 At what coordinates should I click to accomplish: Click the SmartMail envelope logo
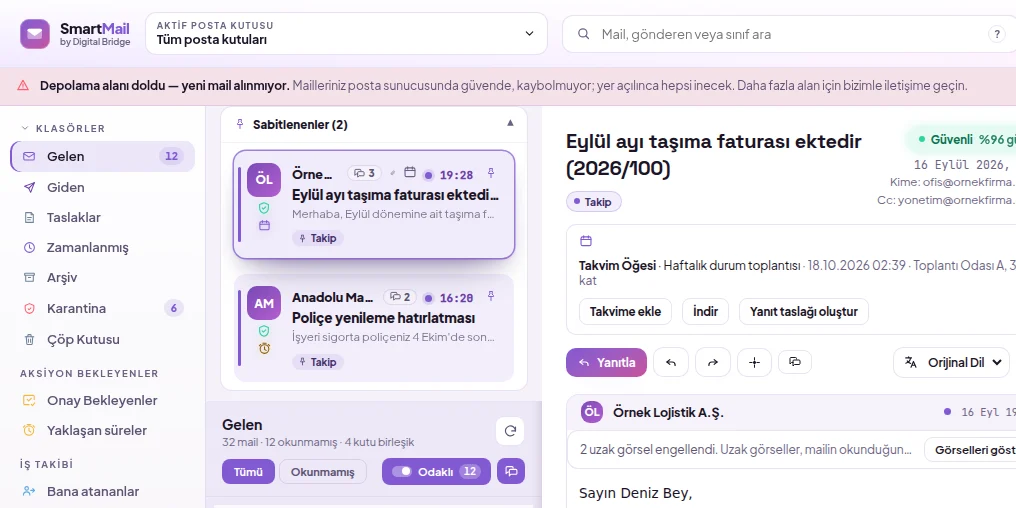[35, 34]
